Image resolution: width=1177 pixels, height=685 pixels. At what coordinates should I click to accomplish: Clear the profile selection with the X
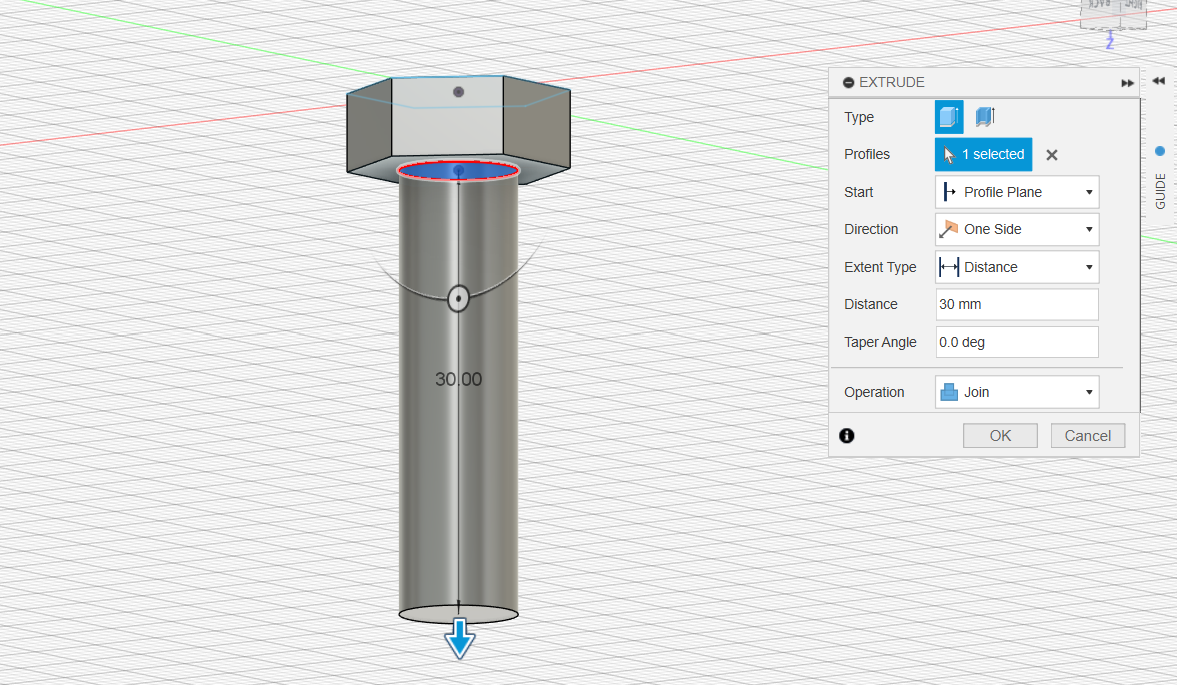pos(1052,155)
